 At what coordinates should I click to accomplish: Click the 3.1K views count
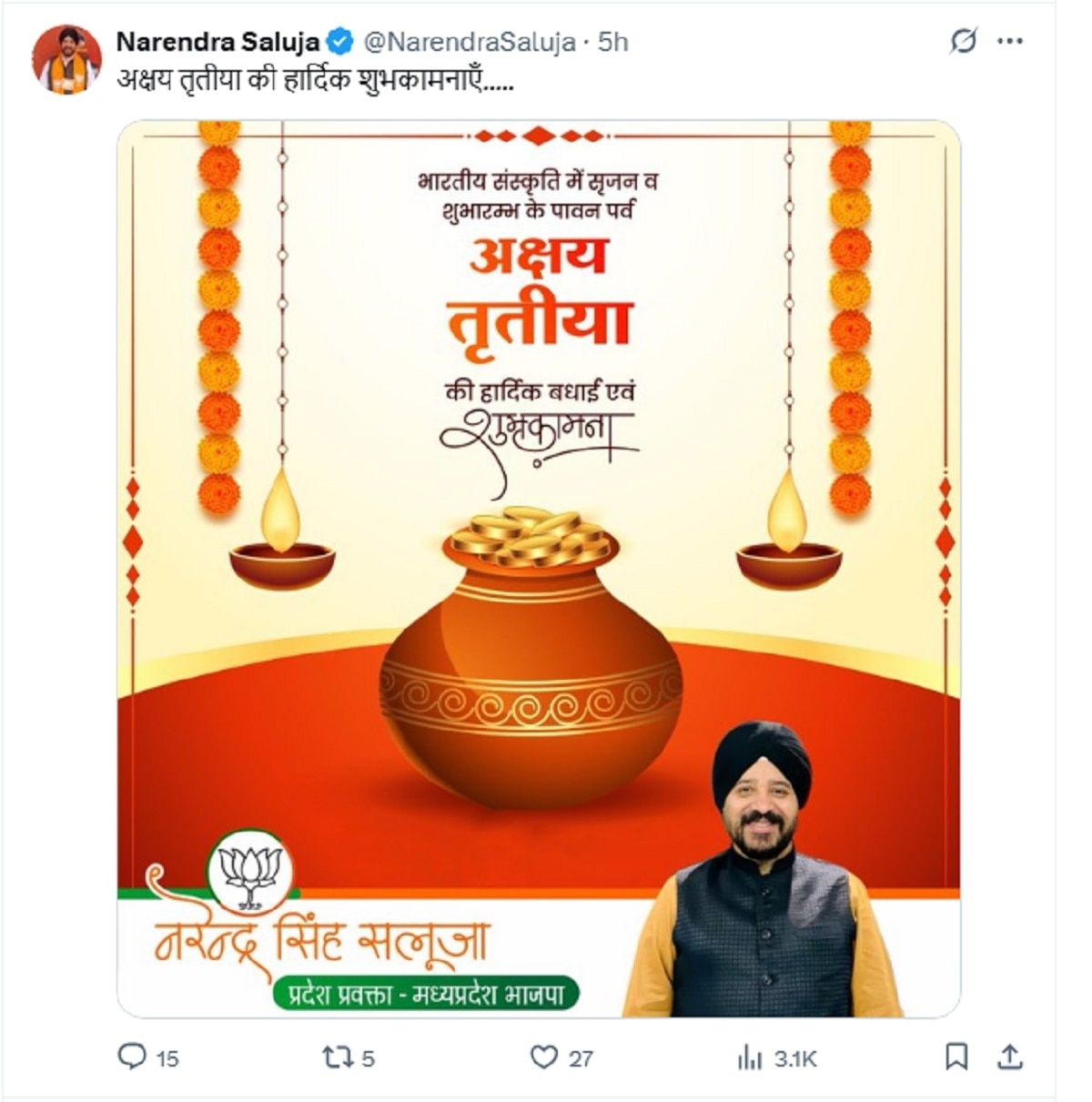pos(796,1058)
